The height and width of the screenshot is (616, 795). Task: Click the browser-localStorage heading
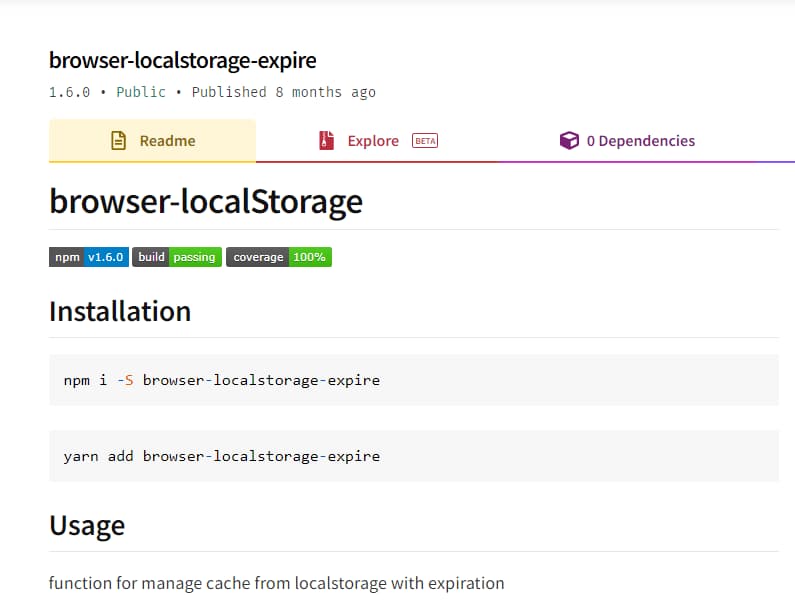[206, 201]
